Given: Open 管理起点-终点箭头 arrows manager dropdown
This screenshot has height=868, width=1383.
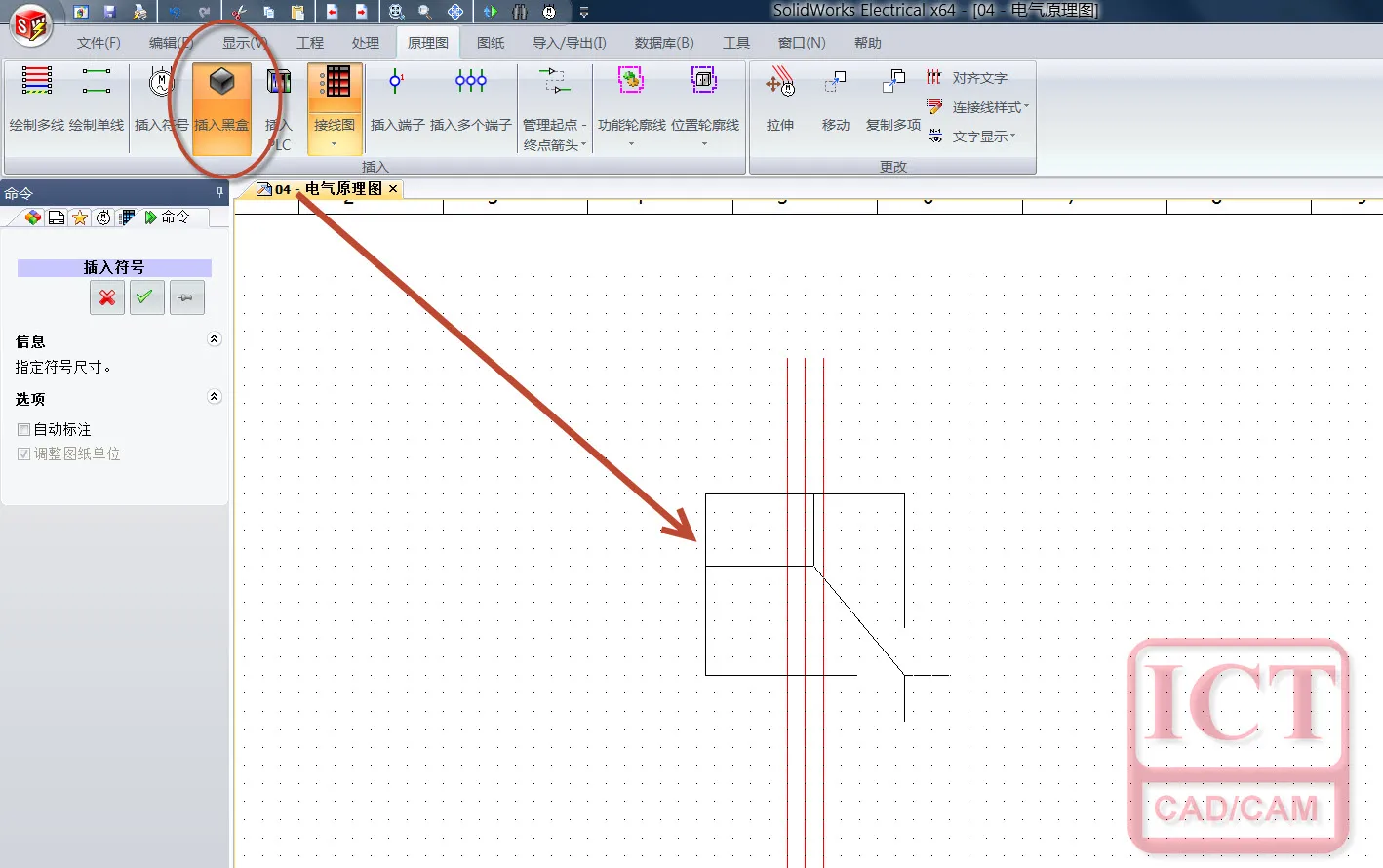Looking at the screenshot, I should [x=555, y=108].
